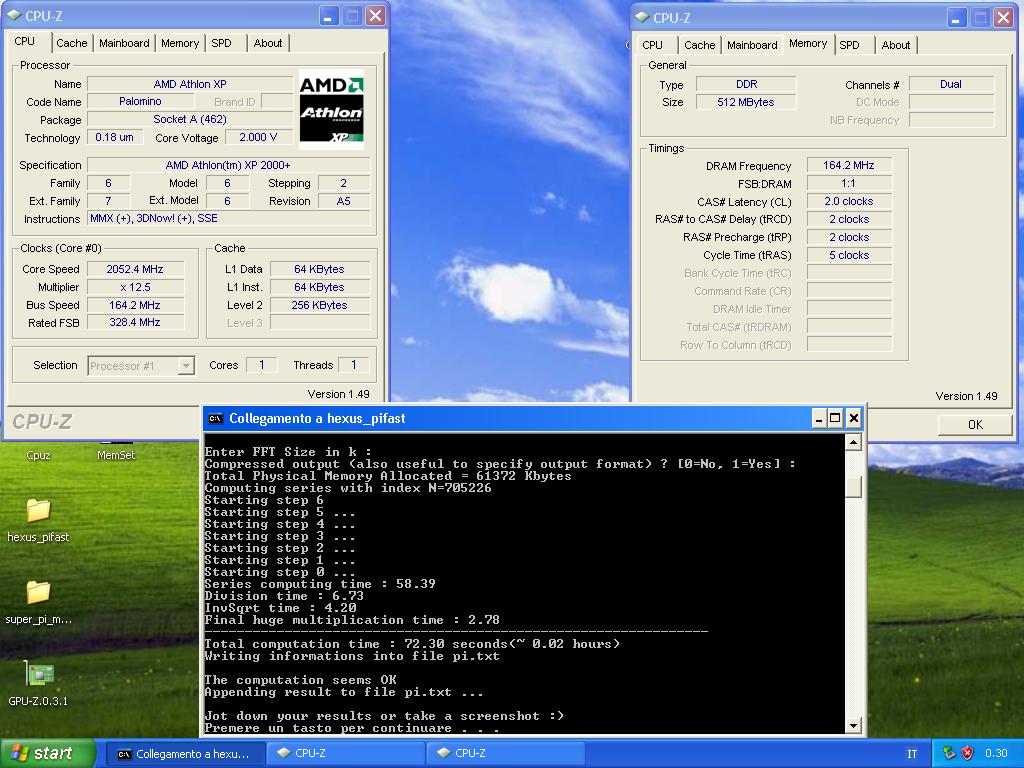Switch to SPD tab in left CPU-Z
1024x768 pixels.
point(221,43)
